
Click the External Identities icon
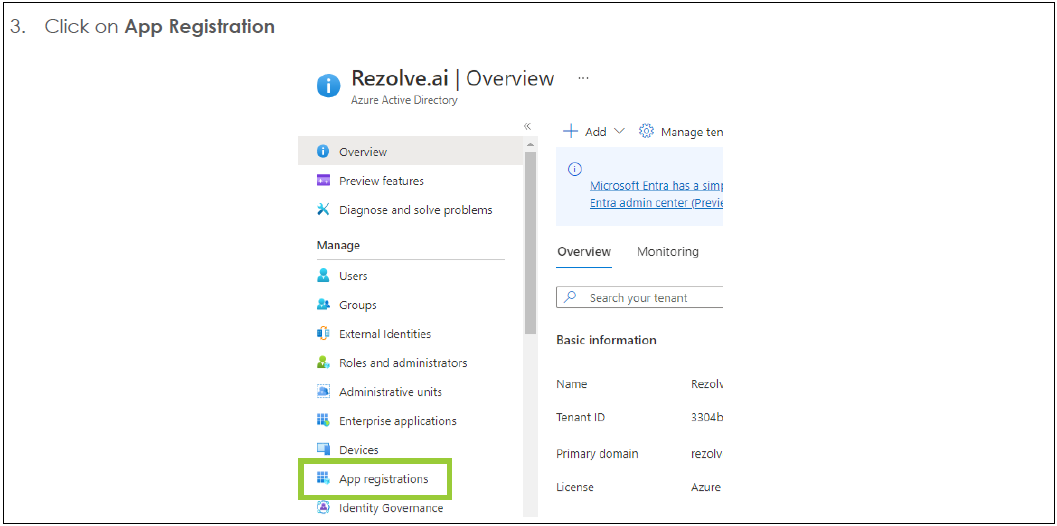point(323,334)
